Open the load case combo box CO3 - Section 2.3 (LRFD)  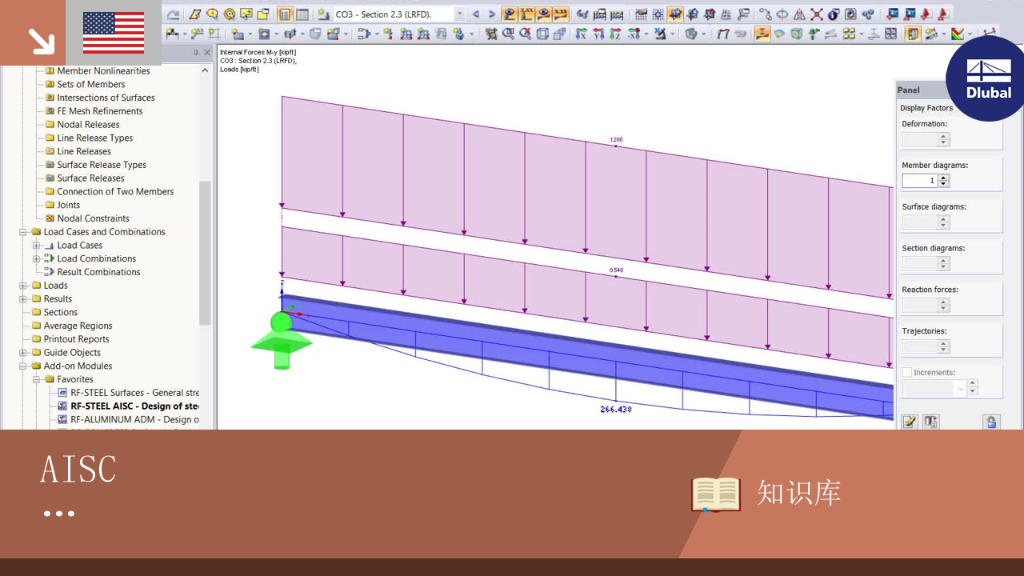point(400,14)
